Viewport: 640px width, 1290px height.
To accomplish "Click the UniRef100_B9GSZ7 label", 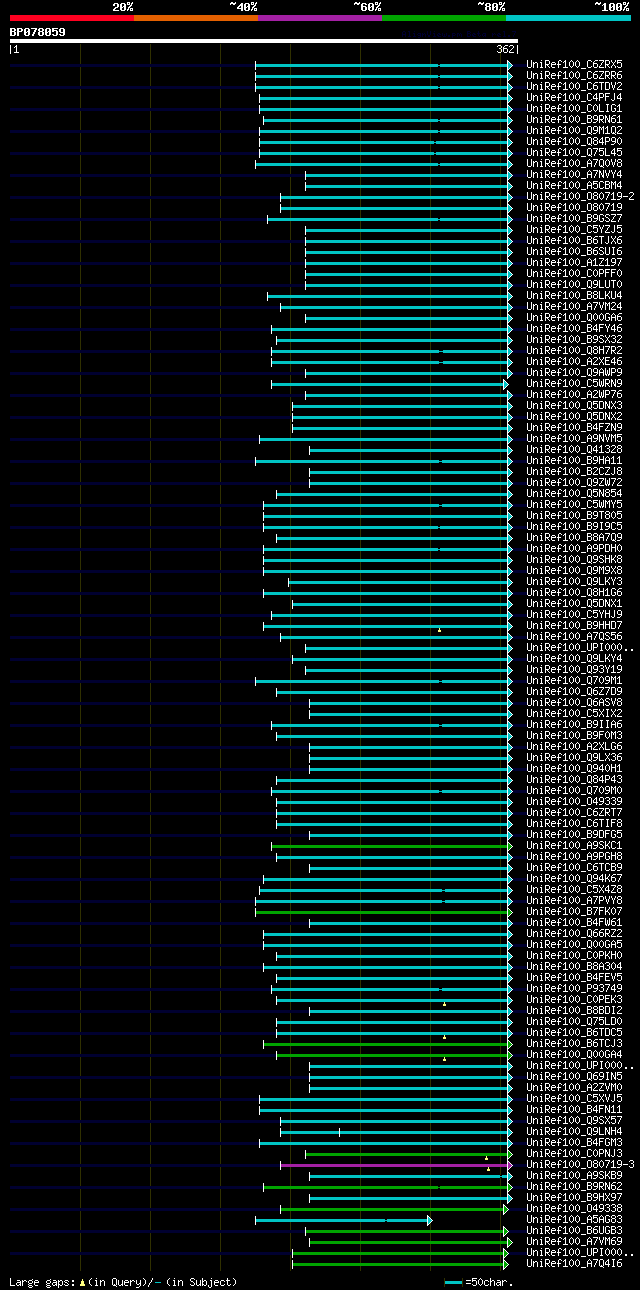I will (x=574, y=218).
